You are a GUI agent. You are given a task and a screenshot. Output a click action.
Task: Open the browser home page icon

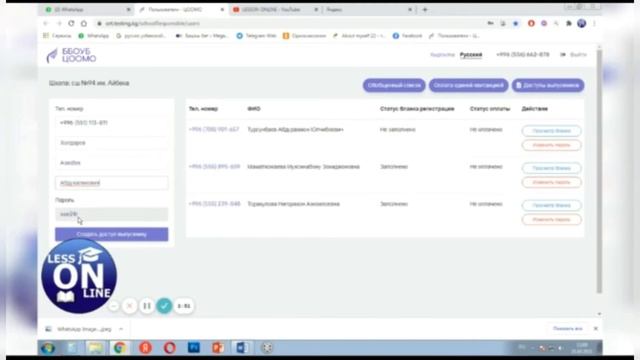tap(84, 24)
